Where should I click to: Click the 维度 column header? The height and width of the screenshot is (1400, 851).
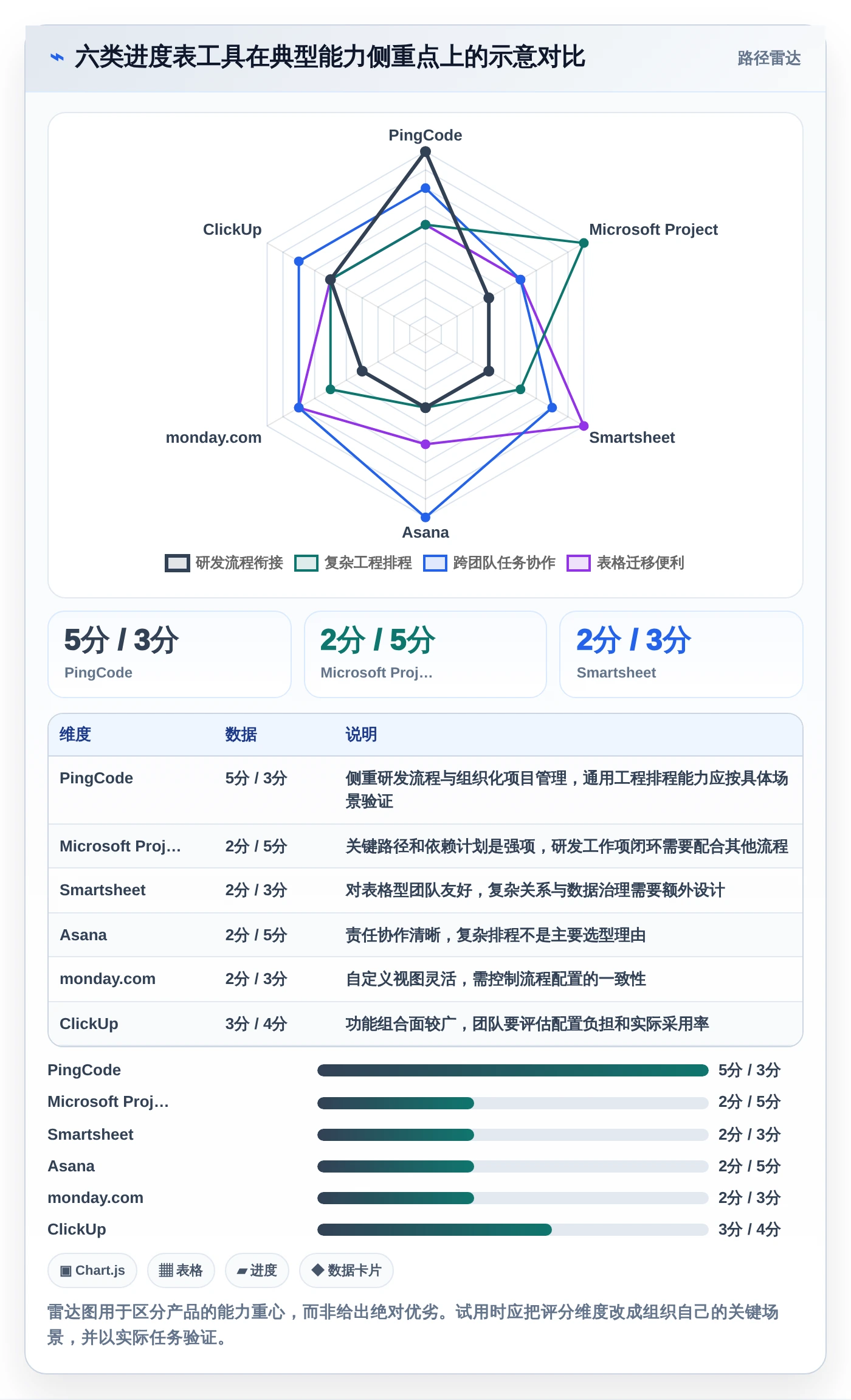pyautogui.click(x=75, y=735)
